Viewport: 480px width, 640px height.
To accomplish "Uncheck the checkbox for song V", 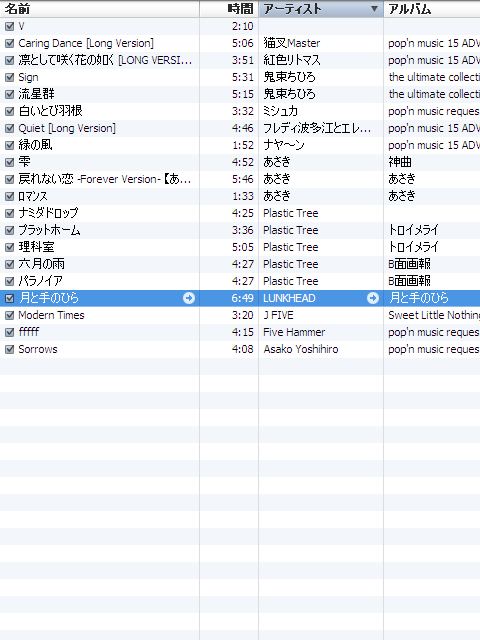I will [9, 27].
